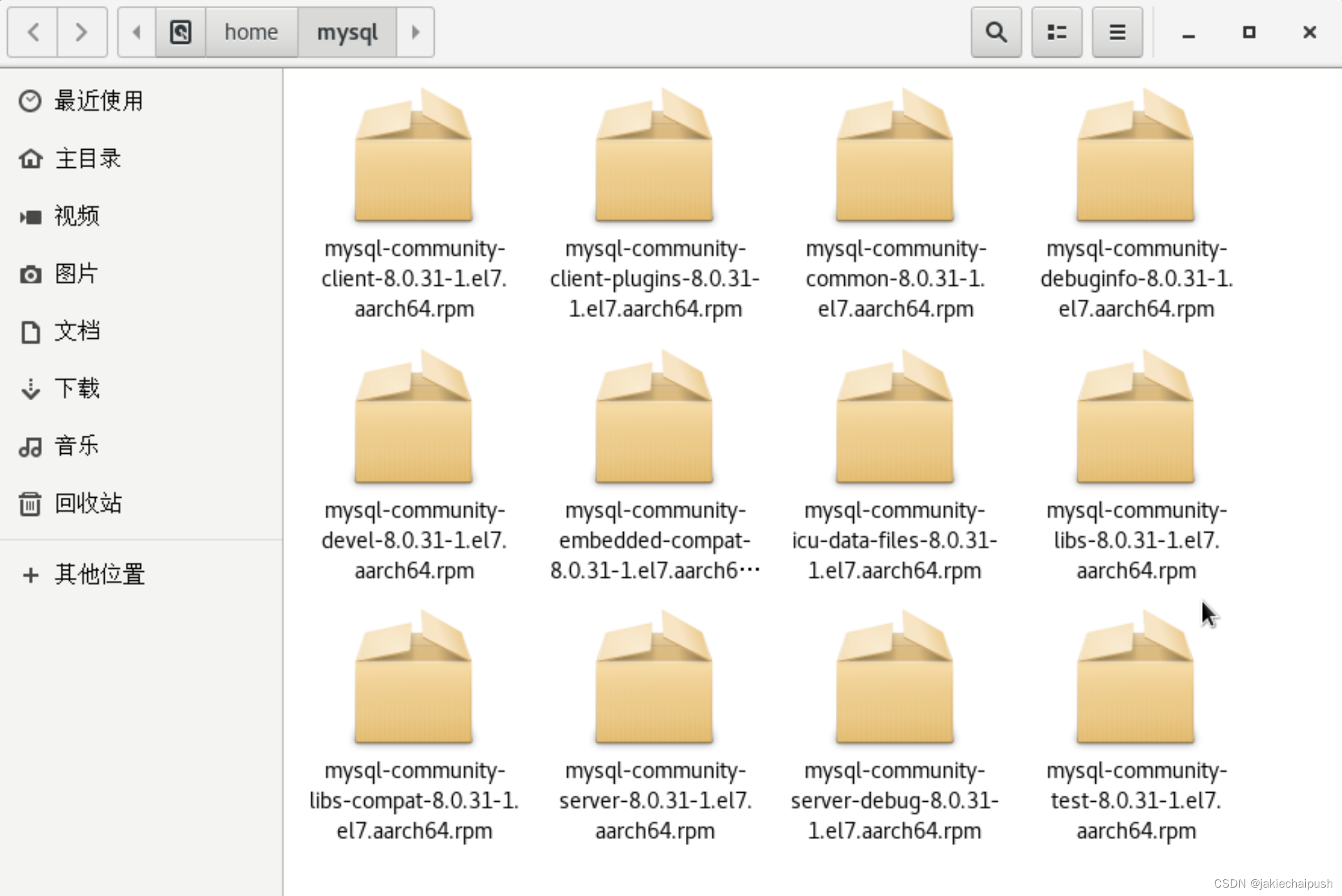Select the mysql path segment

click(x=347, y=32)
